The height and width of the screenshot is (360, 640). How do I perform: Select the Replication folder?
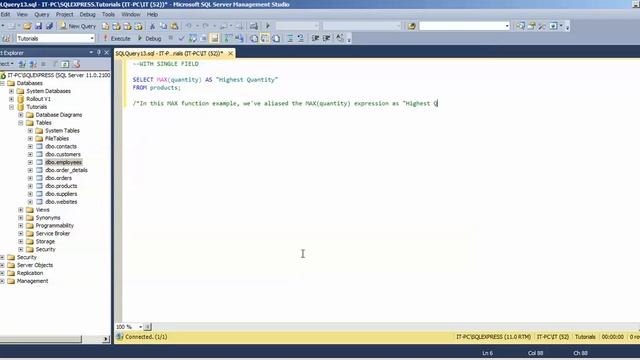coord(30,273)
